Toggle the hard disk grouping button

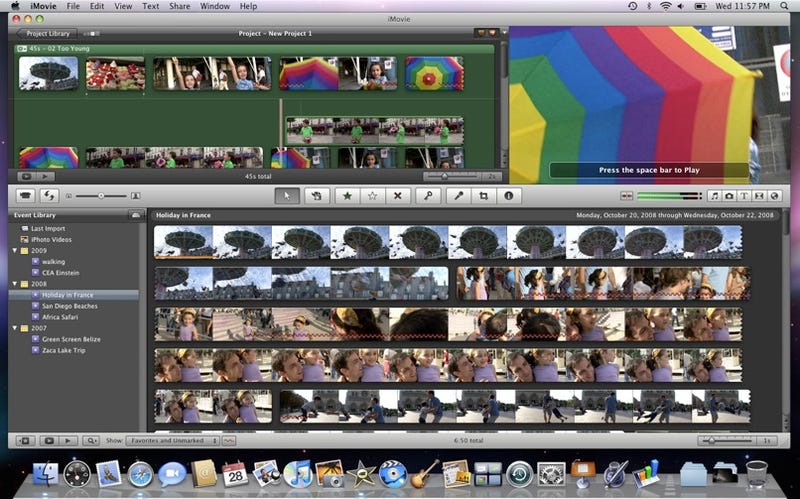(136, 215)
